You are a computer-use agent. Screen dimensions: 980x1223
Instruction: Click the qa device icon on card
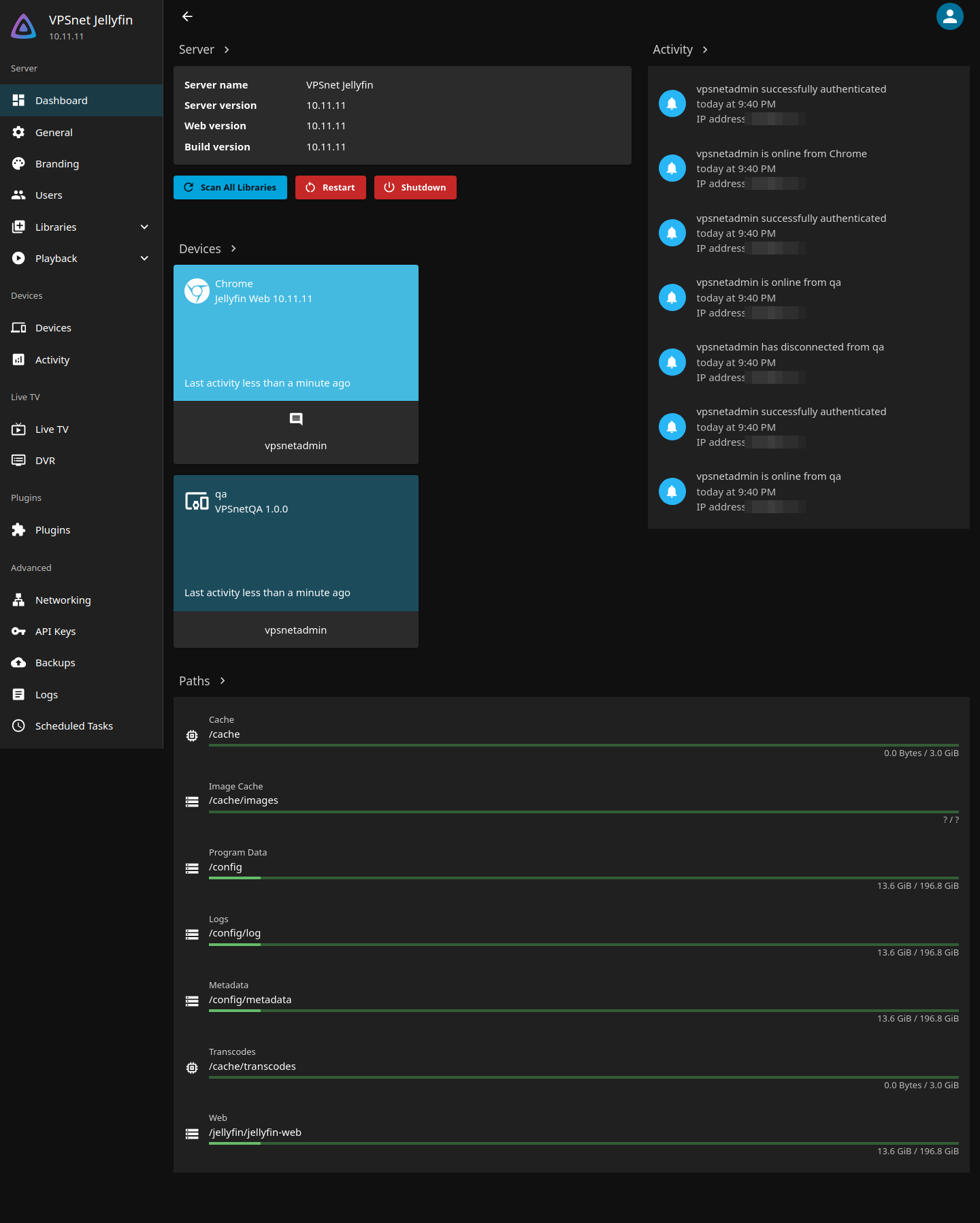(197, 502)
